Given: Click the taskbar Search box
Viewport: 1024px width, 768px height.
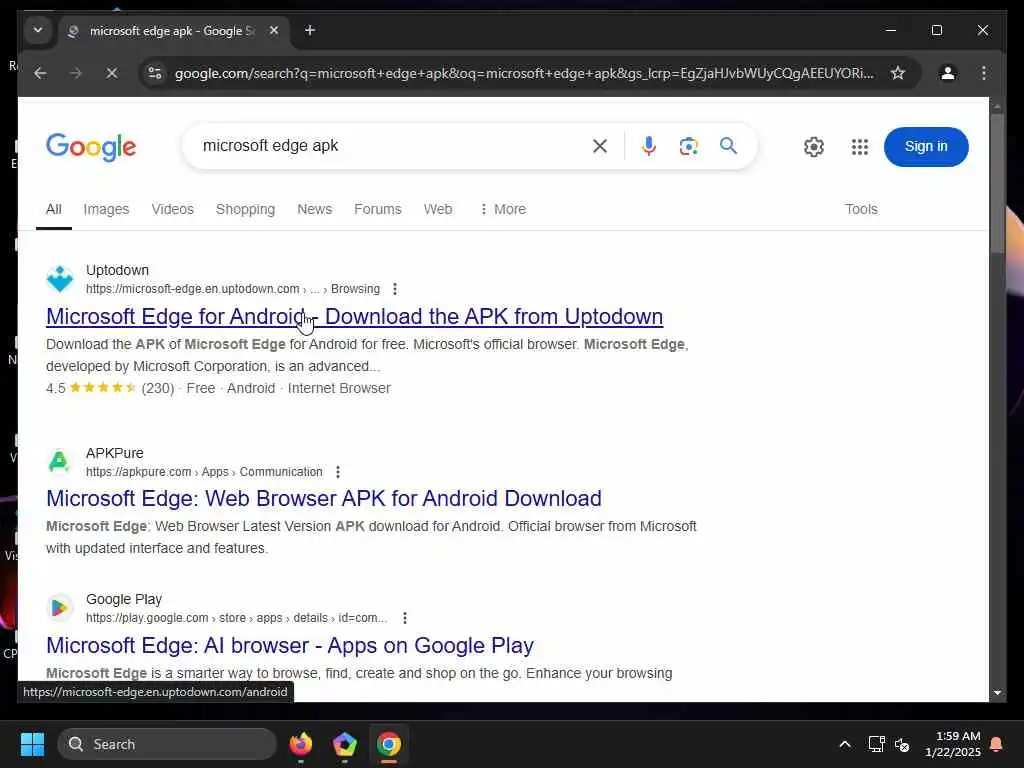Looking at the screenshot, I should (167, 744).
